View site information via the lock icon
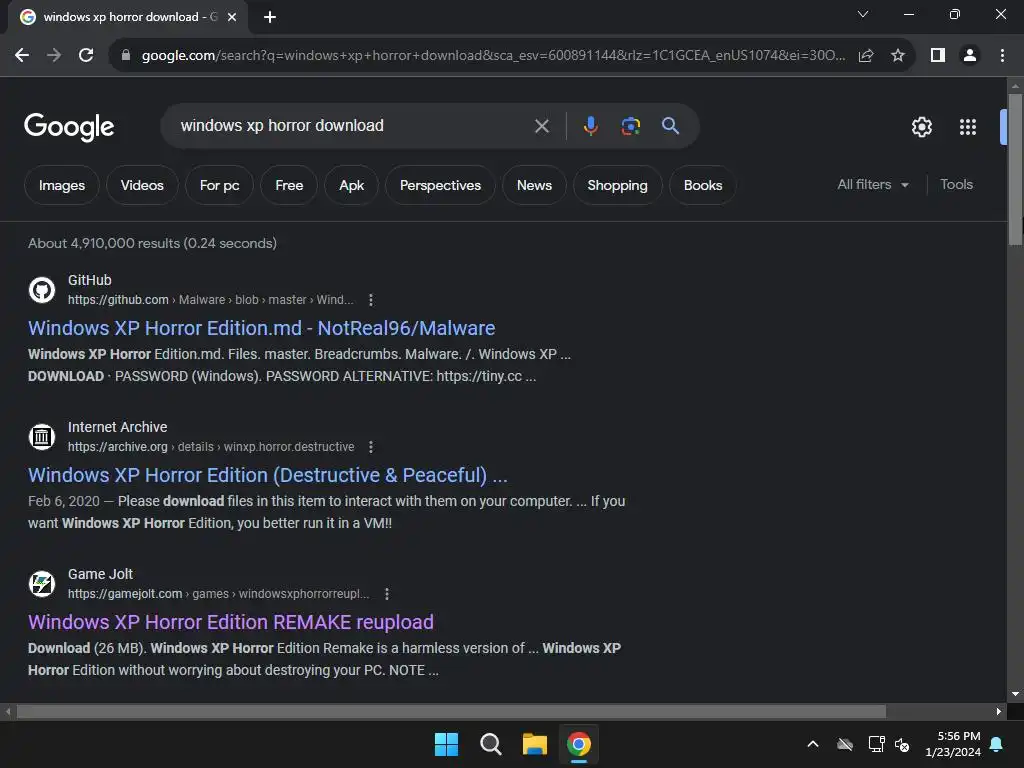 pyautogui.click(x=126, y=56)
